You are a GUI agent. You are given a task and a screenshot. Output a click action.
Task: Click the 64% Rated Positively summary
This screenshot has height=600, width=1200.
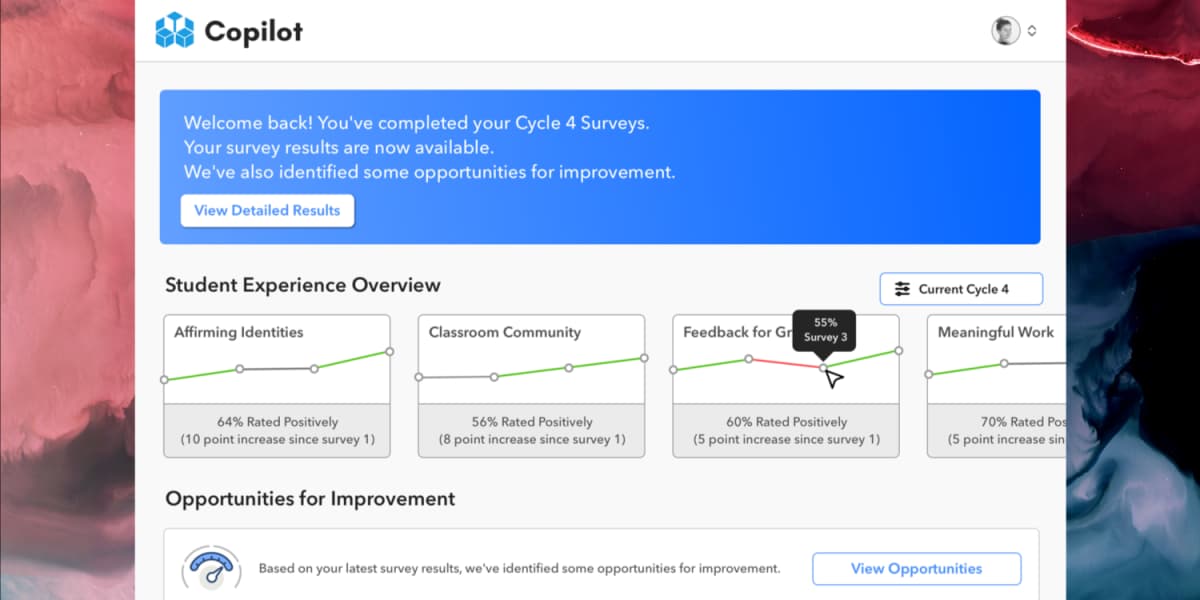(277, 422)
